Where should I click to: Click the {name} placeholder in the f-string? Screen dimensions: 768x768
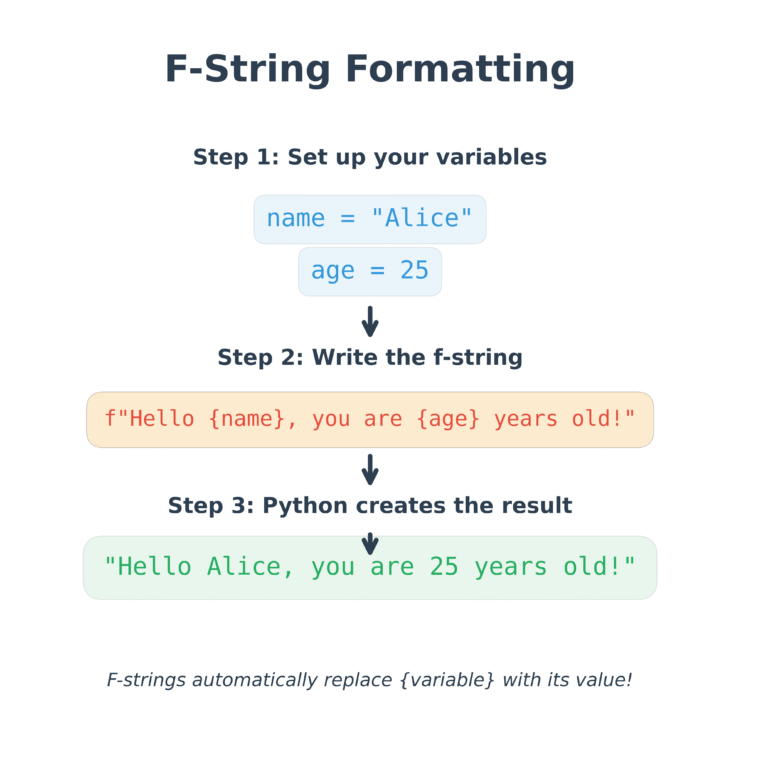(x=247, y=419)
